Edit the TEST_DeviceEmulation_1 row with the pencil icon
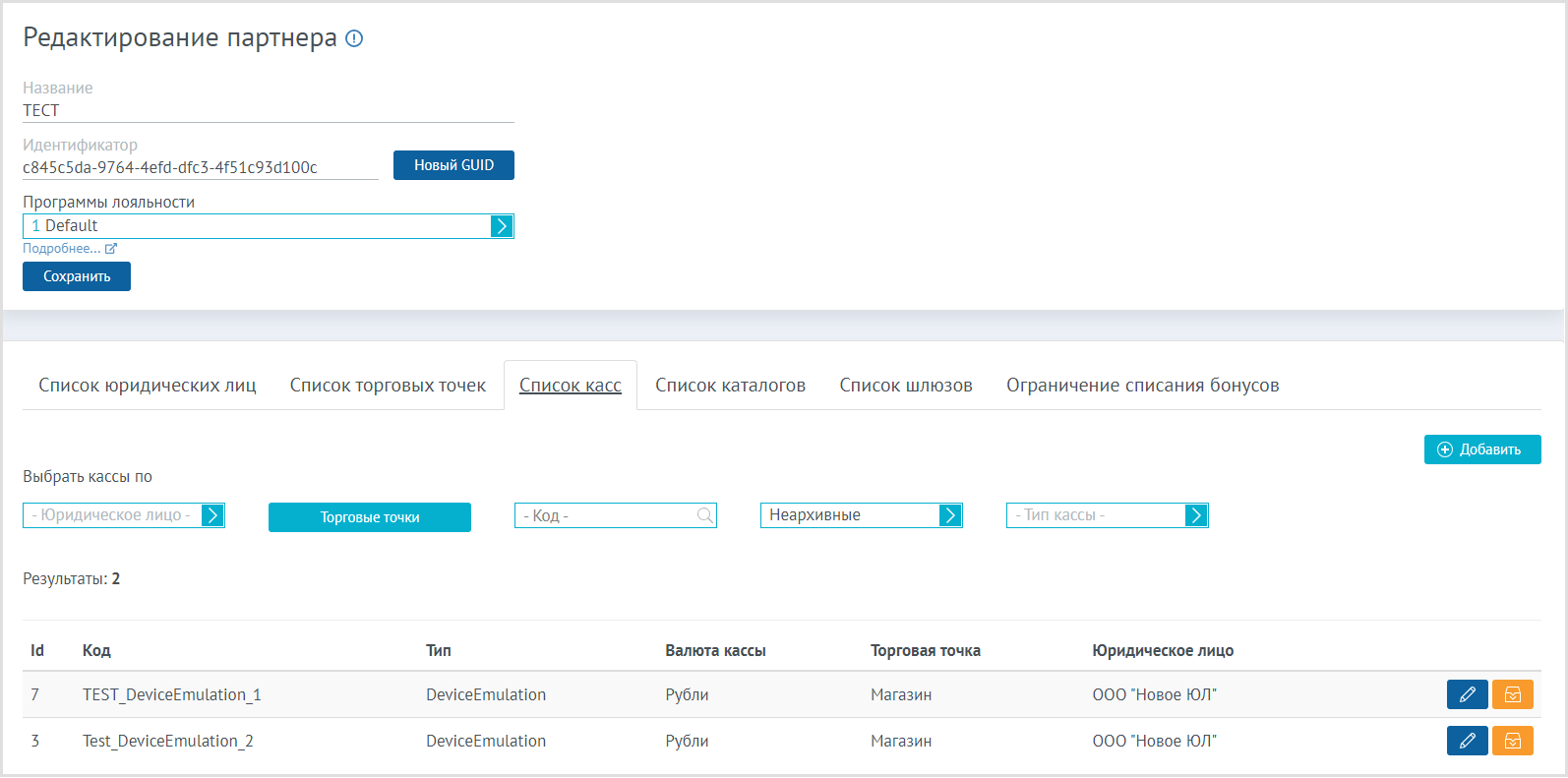The image size is (1568, 778). point(1468,694)
